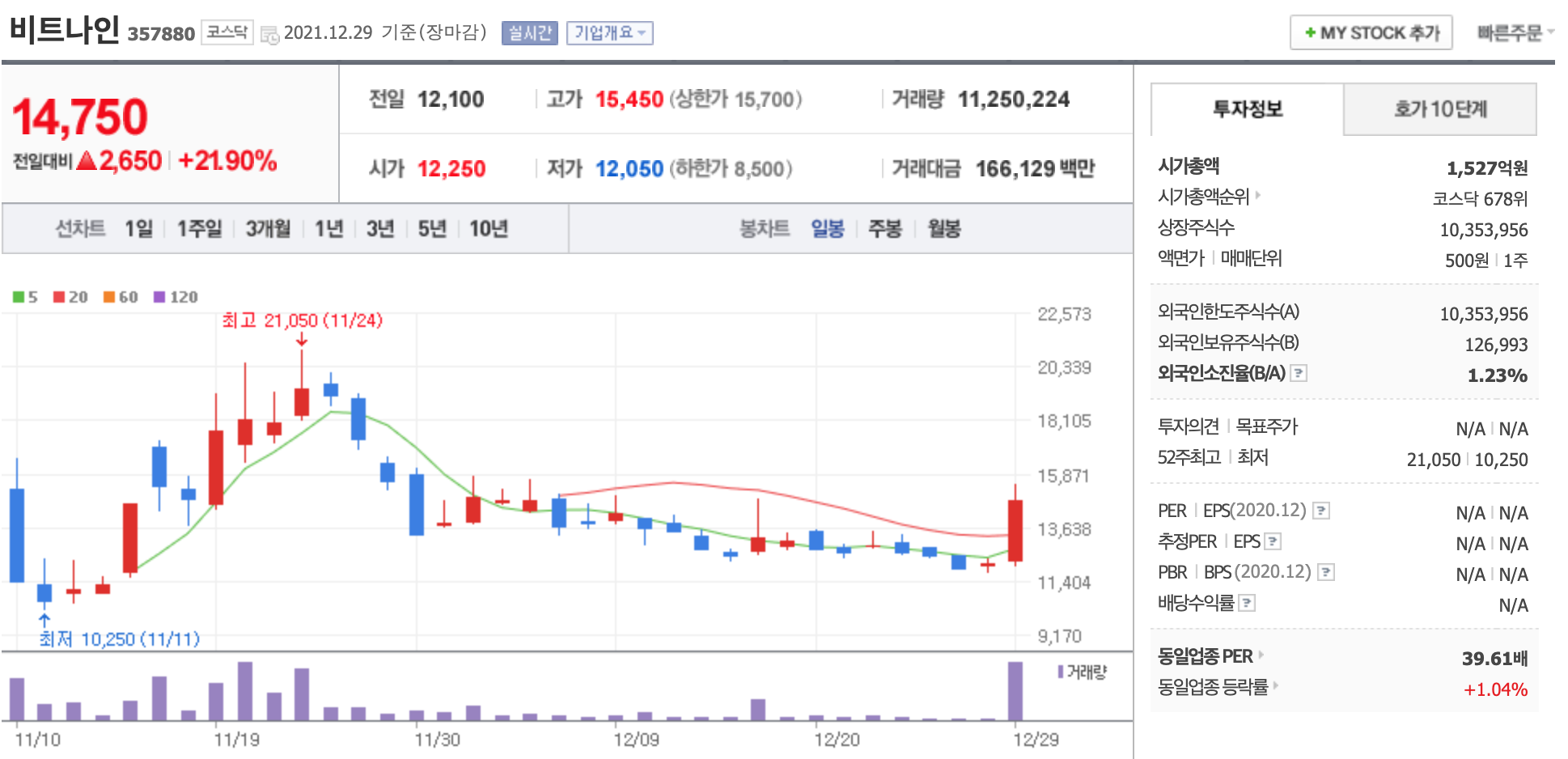Viewport: 1568px width, 759px height.
Task: Click the help icon beside 추정PER EPS
Action: pos(1273,541)
